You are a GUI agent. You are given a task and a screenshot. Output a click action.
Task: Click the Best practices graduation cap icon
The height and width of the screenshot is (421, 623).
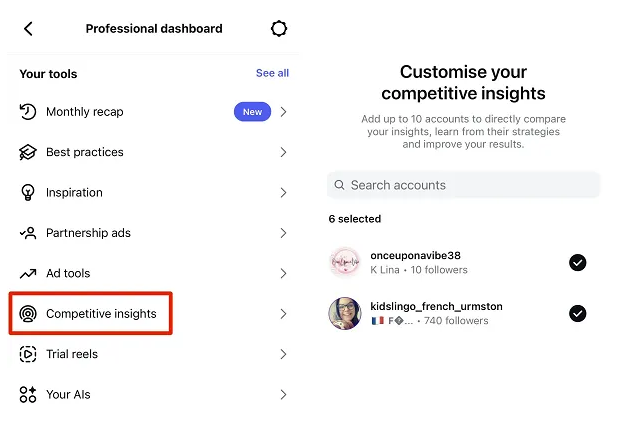(28, 152)
